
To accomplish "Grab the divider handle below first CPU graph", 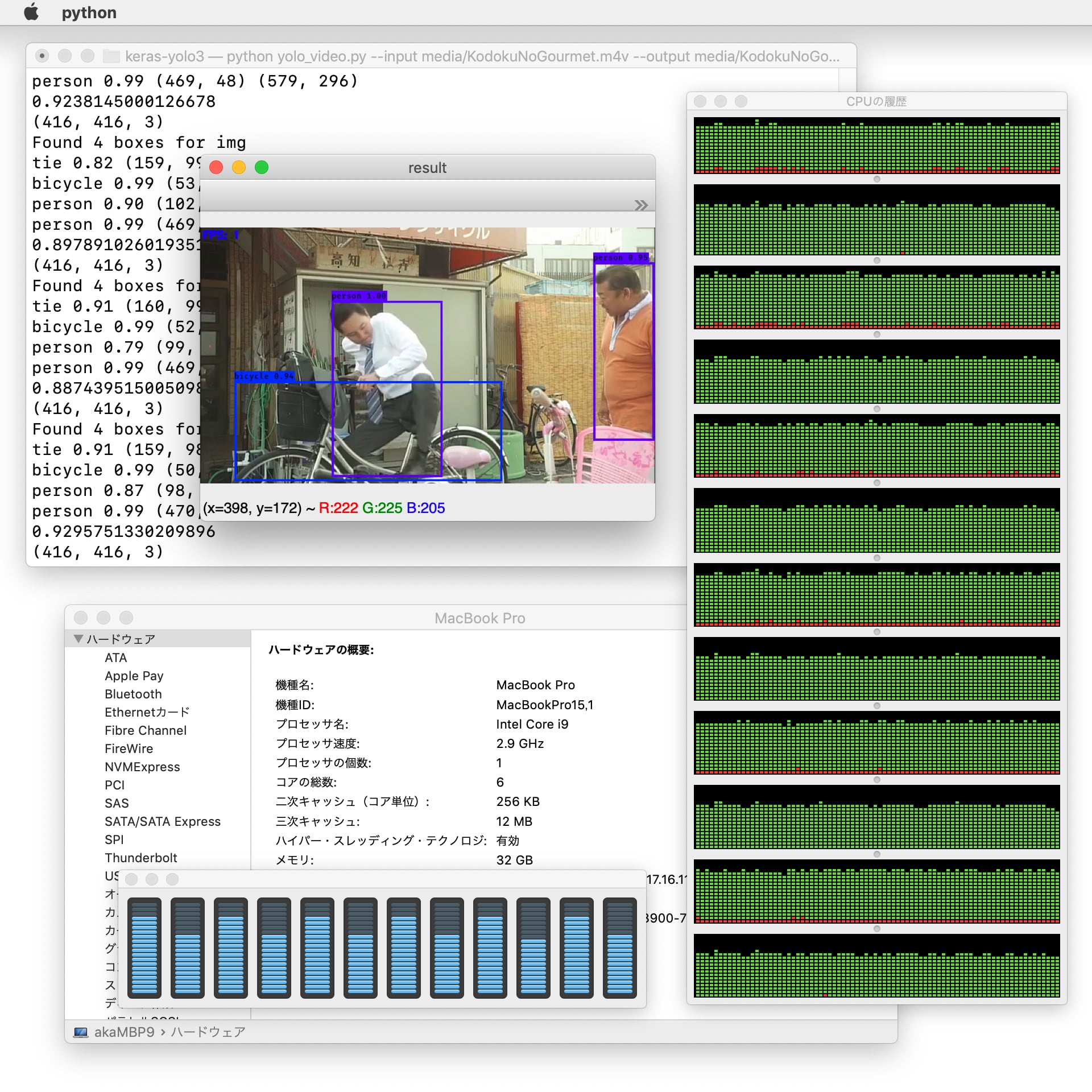I will click(876, 179).
